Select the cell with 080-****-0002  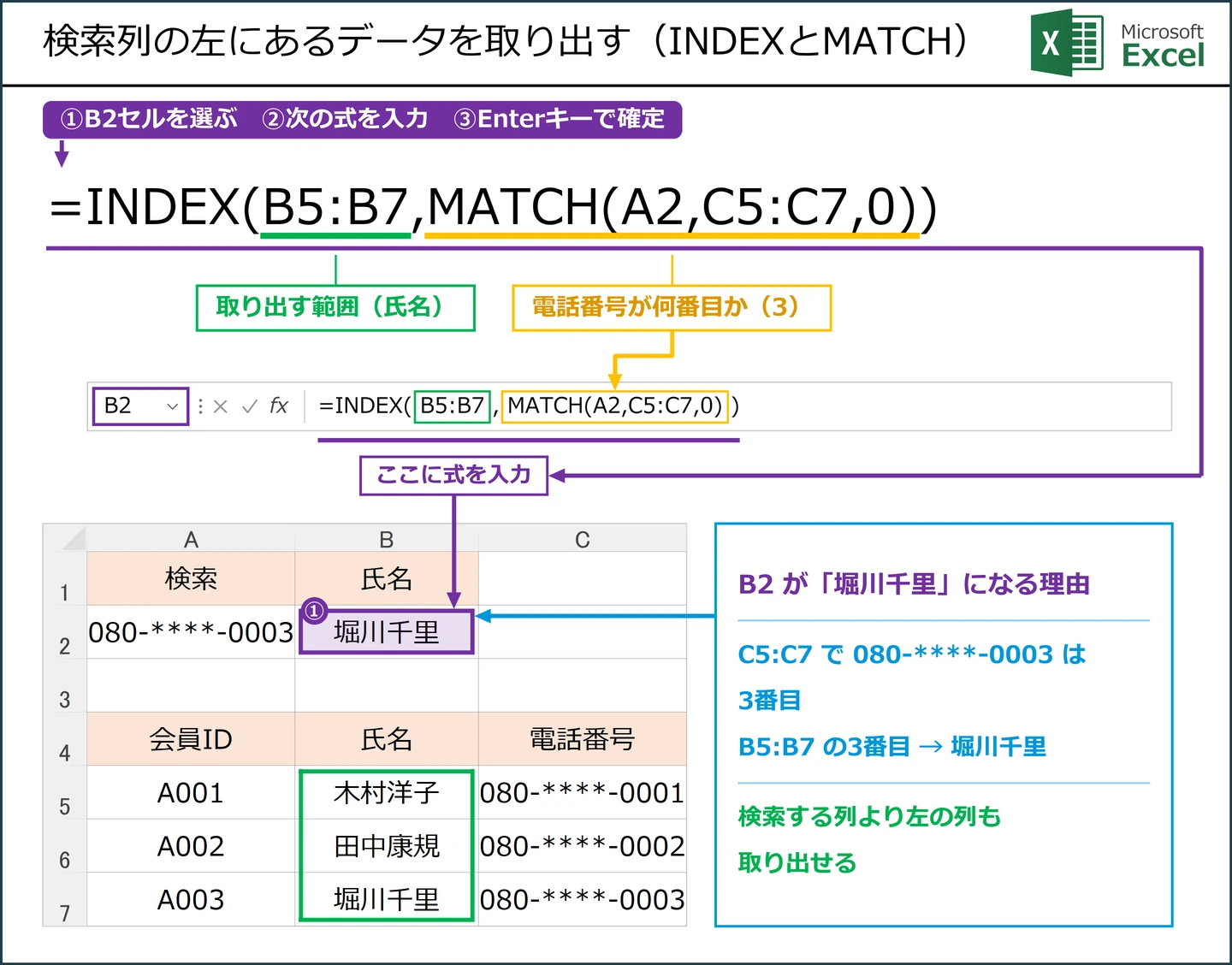tap(583, 846)
